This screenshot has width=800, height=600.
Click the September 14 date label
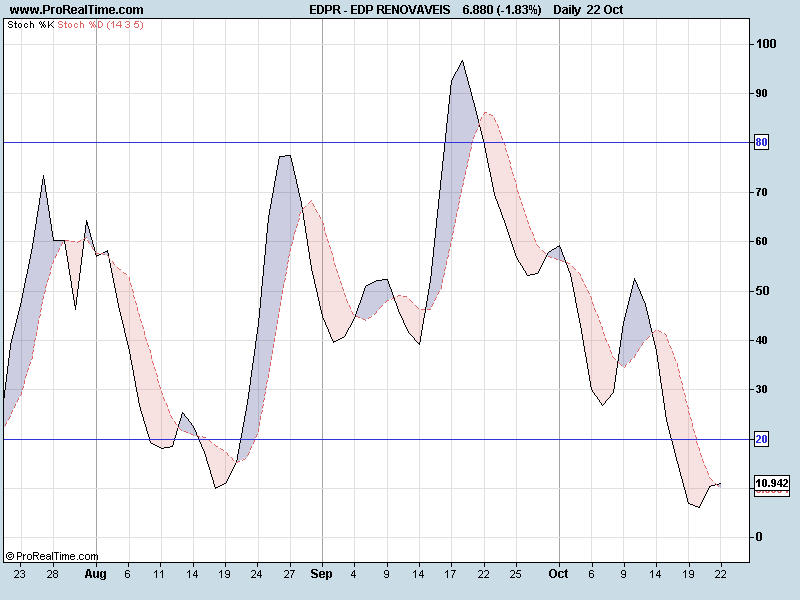pos(418,574)
